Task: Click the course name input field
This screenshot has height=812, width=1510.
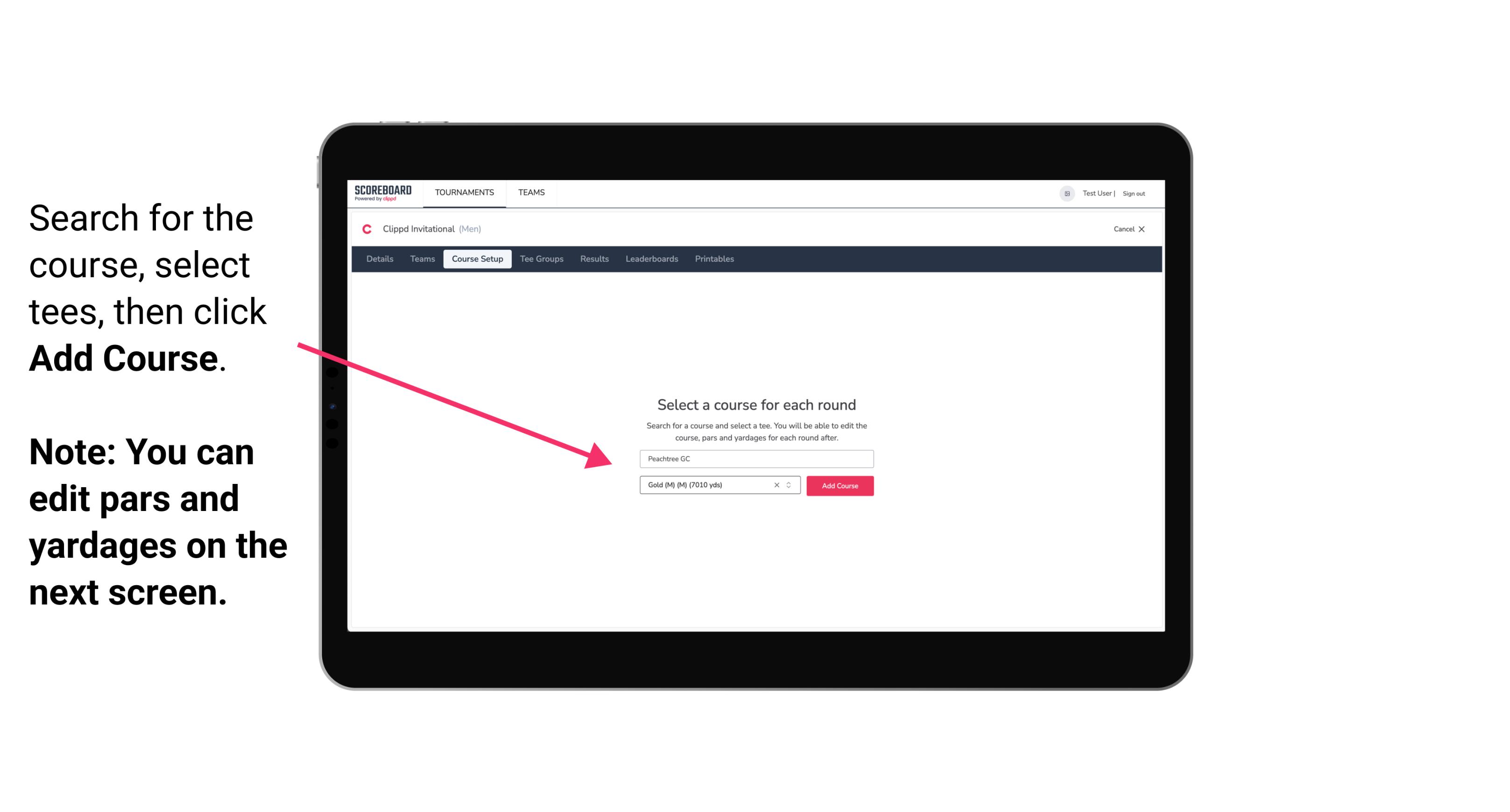Action: [x=755, y=458]
